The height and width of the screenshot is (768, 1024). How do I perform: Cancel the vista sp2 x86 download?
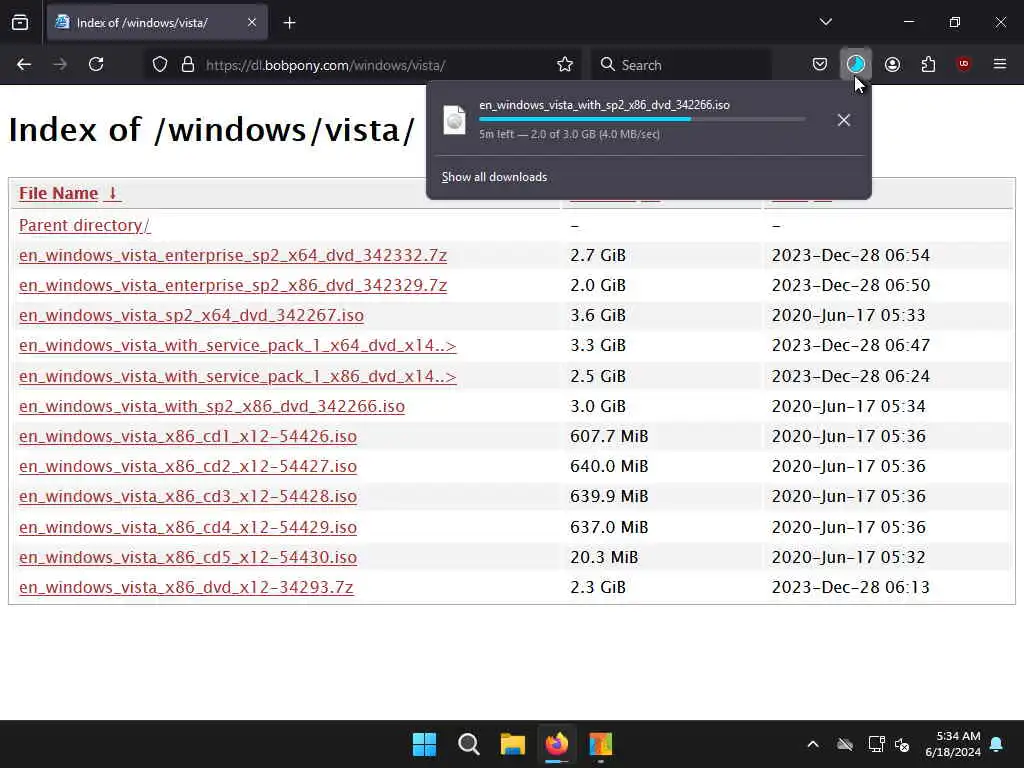click(843, 120)
